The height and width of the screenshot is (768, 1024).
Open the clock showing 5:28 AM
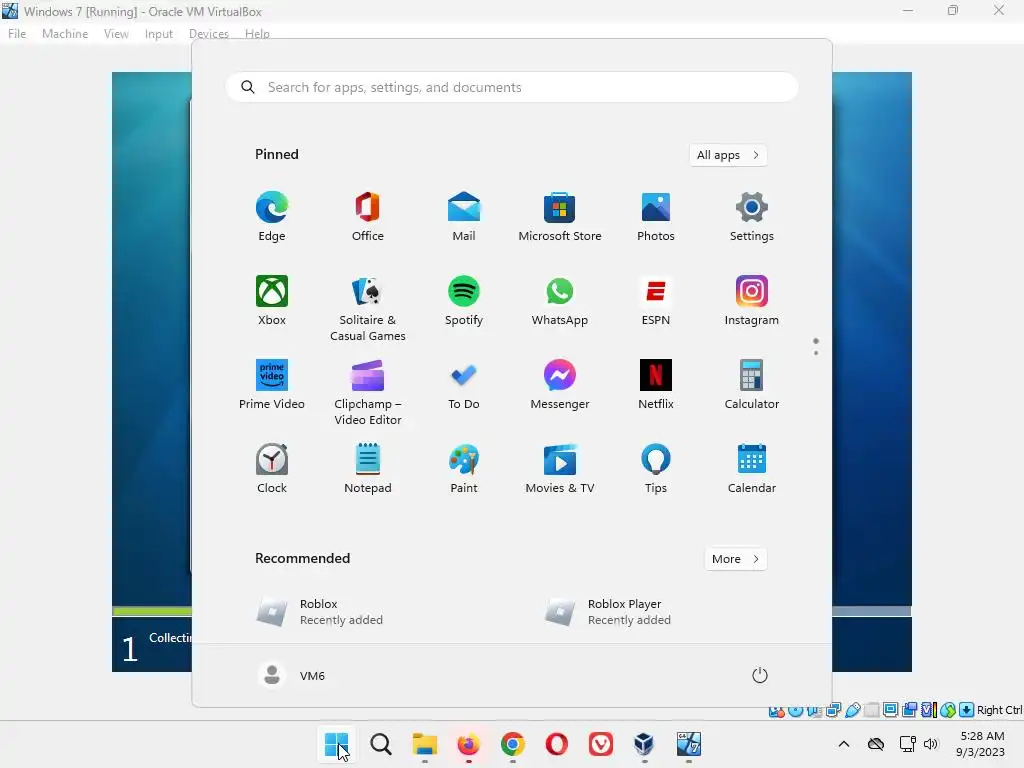(981, 744)
